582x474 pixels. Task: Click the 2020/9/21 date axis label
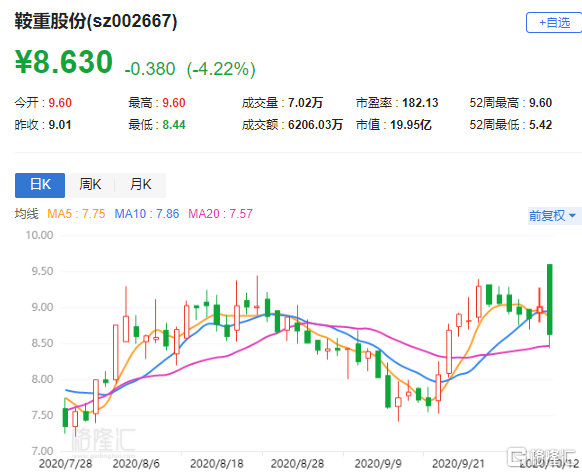pyautogui.click(x=458, y=464)
